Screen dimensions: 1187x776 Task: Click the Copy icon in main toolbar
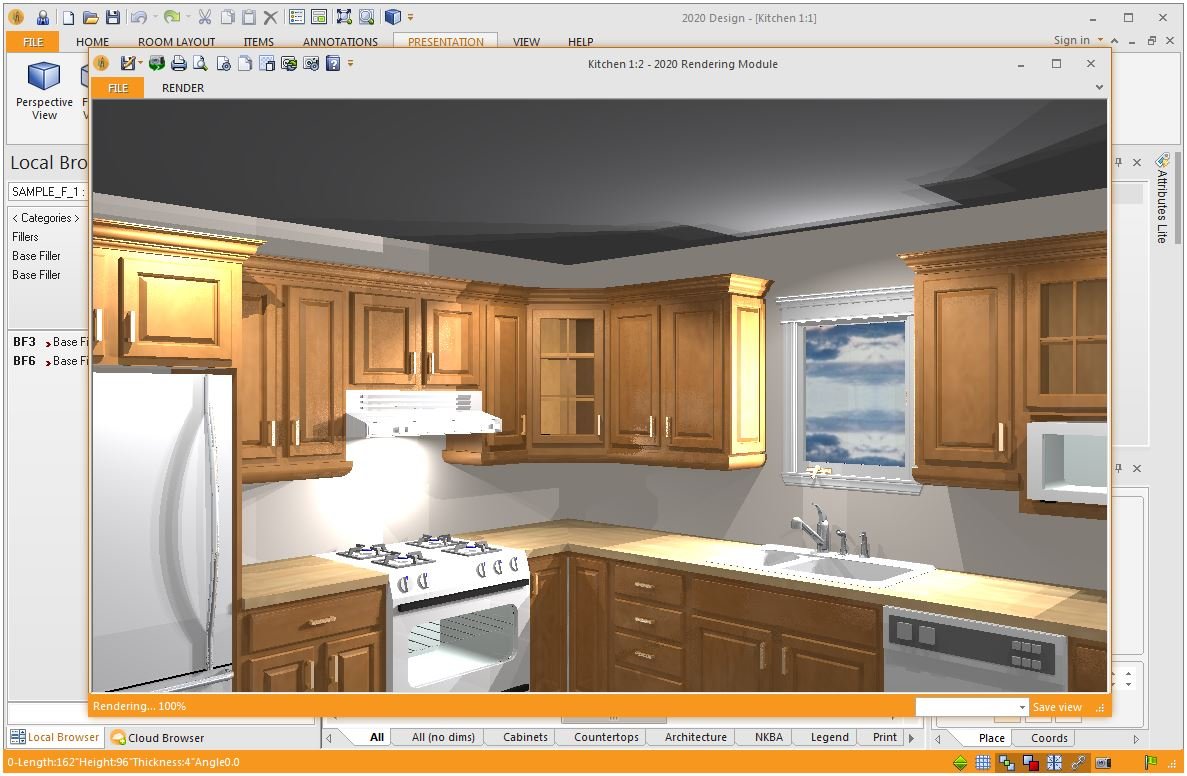(x=227, y=17)
